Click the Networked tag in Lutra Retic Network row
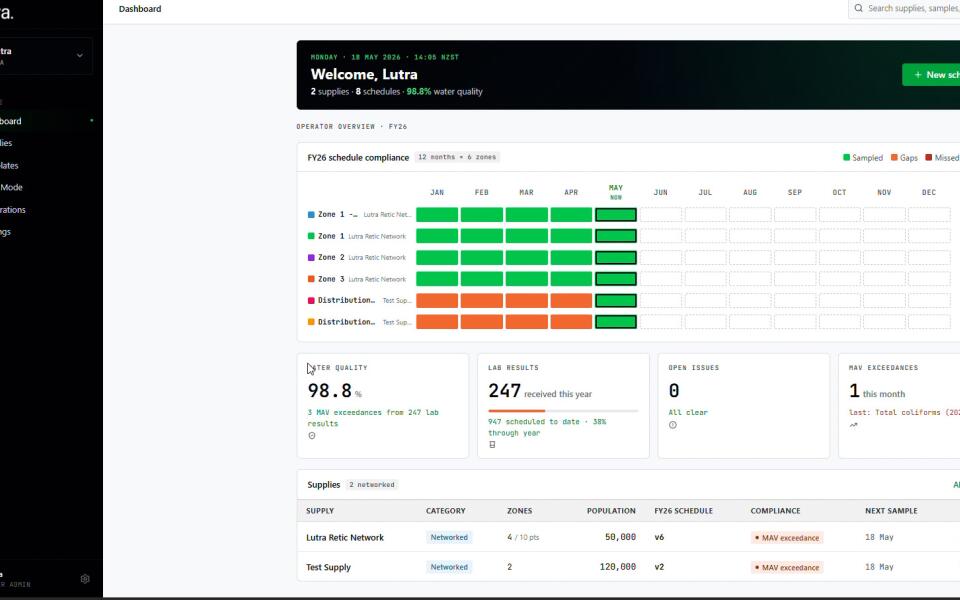 [449, 537]
